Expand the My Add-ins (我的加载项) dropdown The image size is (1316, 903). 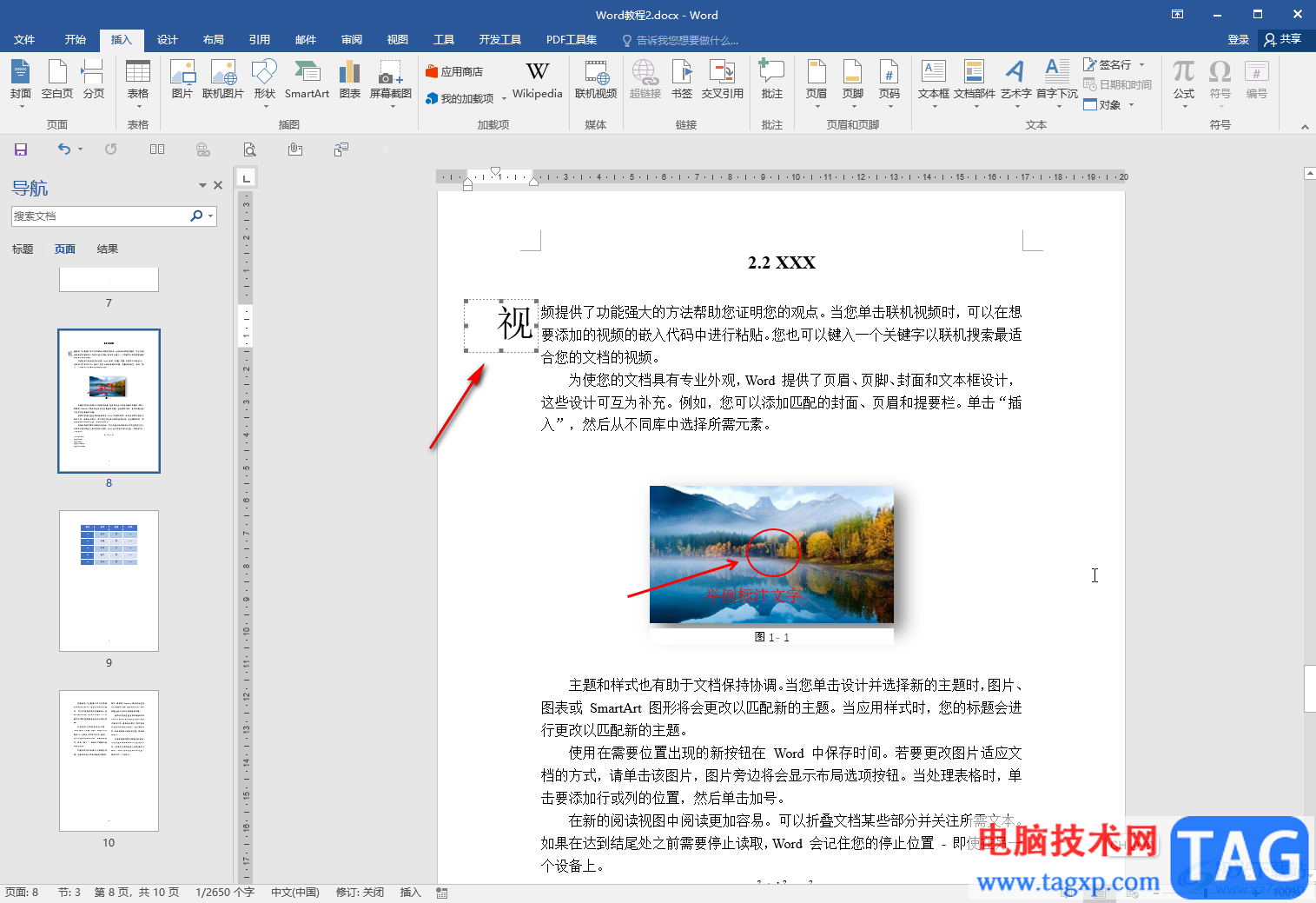(x=504, y=99)
